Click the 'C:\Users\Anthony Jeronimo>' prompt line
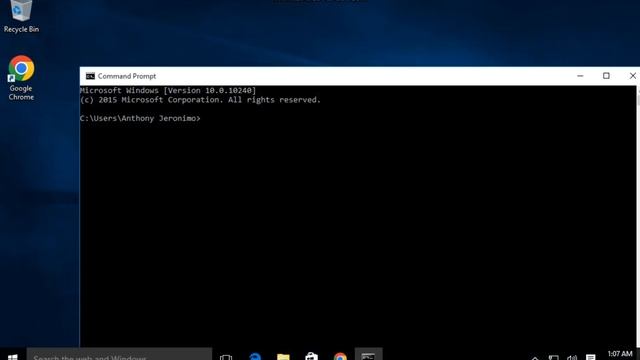Viewport: 640px width, 360px height. point(140,118)
